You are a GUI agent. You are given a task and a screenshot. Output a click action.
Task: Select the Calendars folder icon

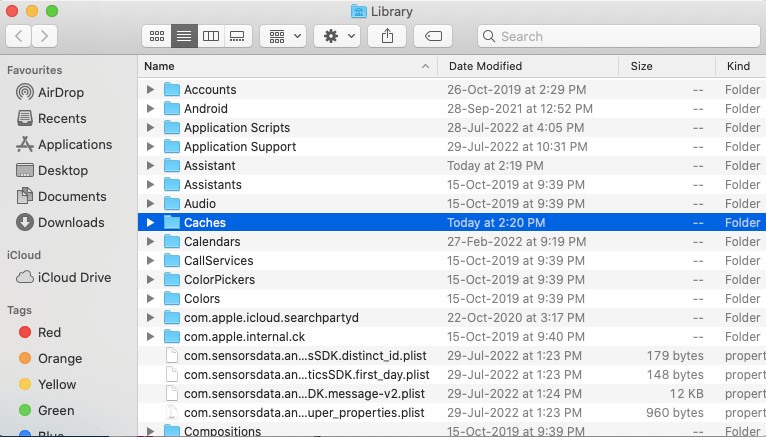(171, 242)
